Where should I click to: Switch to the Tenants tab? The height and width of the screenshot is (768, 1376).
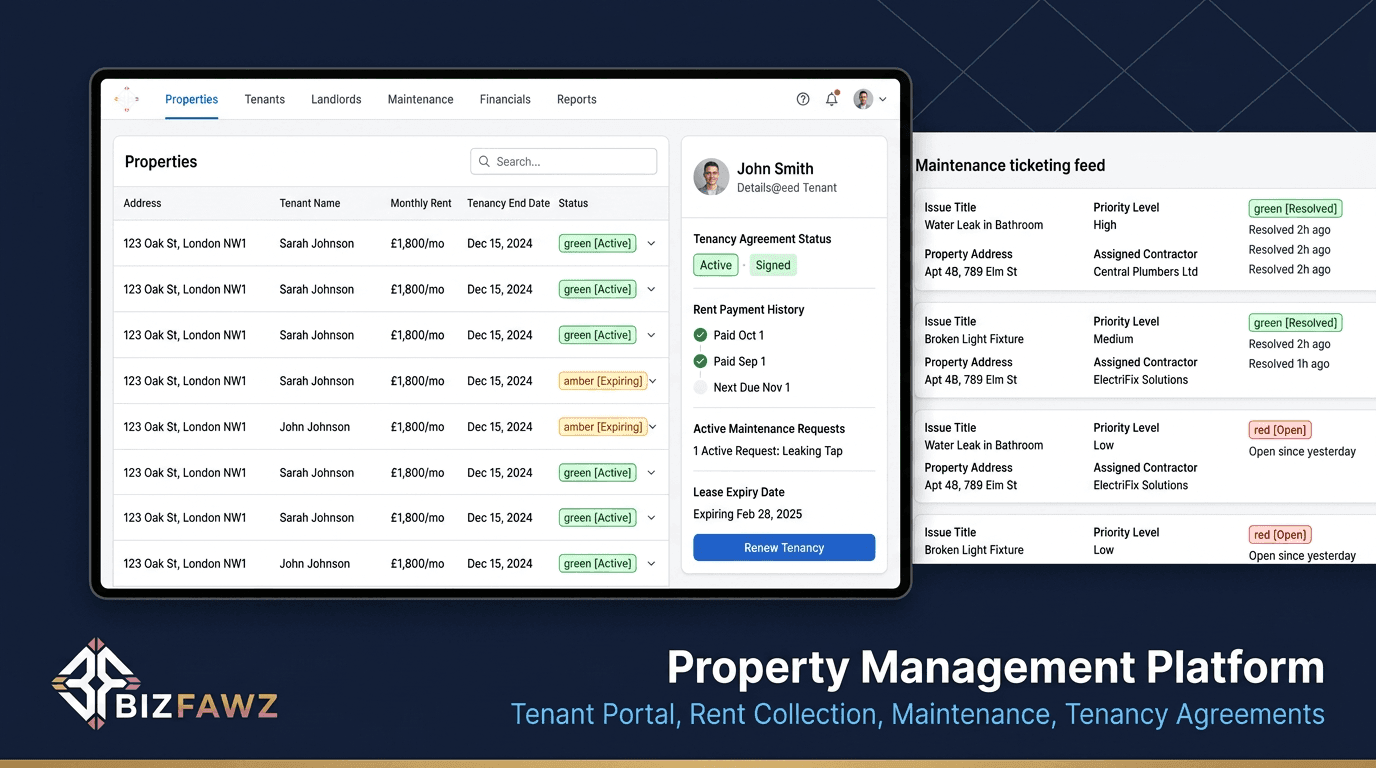(x=265, y=100)
